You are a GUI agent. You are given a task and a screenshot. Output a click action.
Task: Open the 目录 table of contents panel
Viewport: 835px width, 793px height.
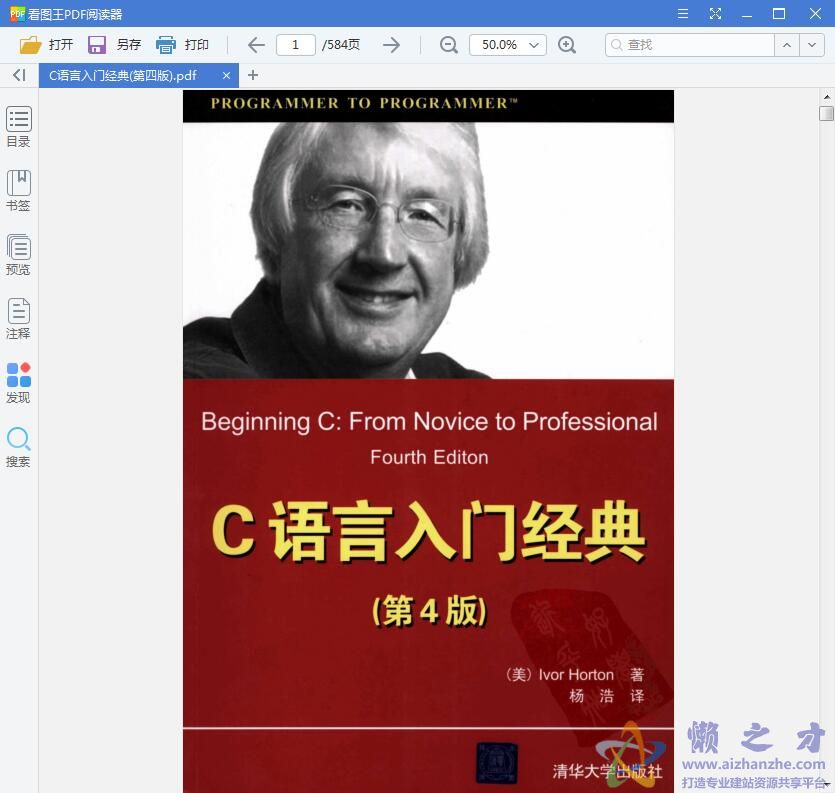[19, 127]
